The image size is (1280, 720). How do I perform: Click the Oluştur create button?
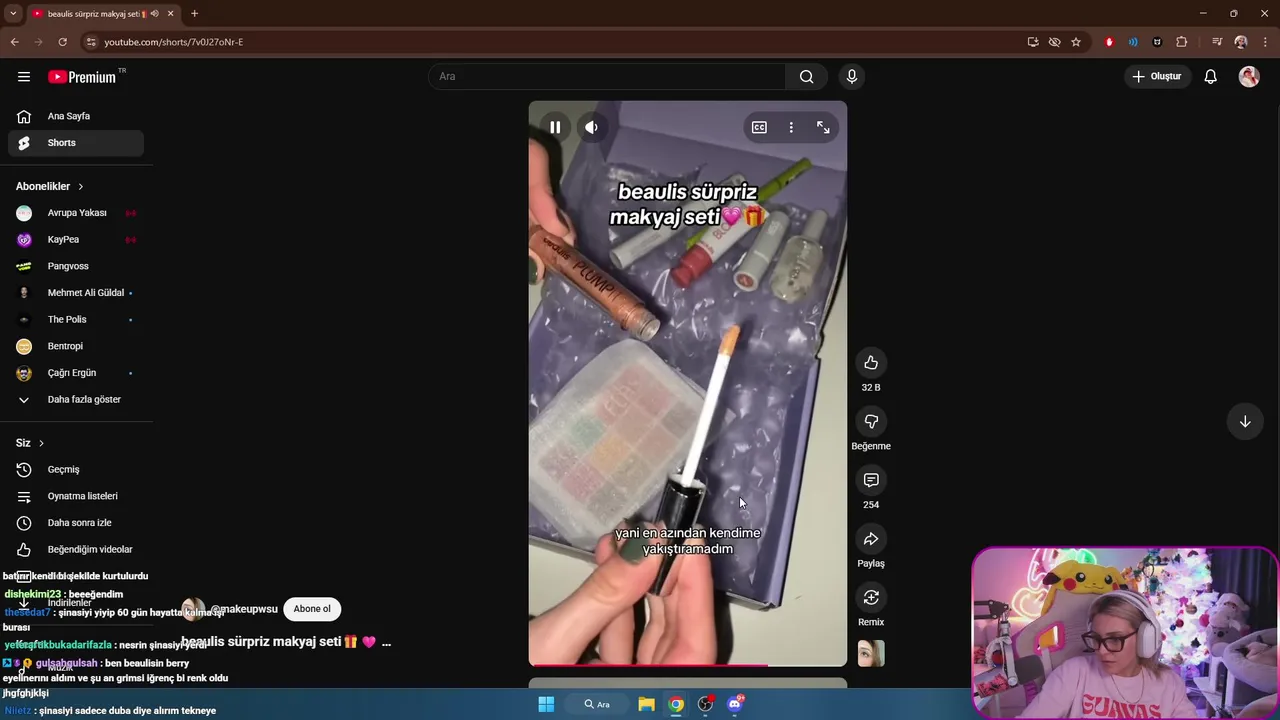point(1157,77)
